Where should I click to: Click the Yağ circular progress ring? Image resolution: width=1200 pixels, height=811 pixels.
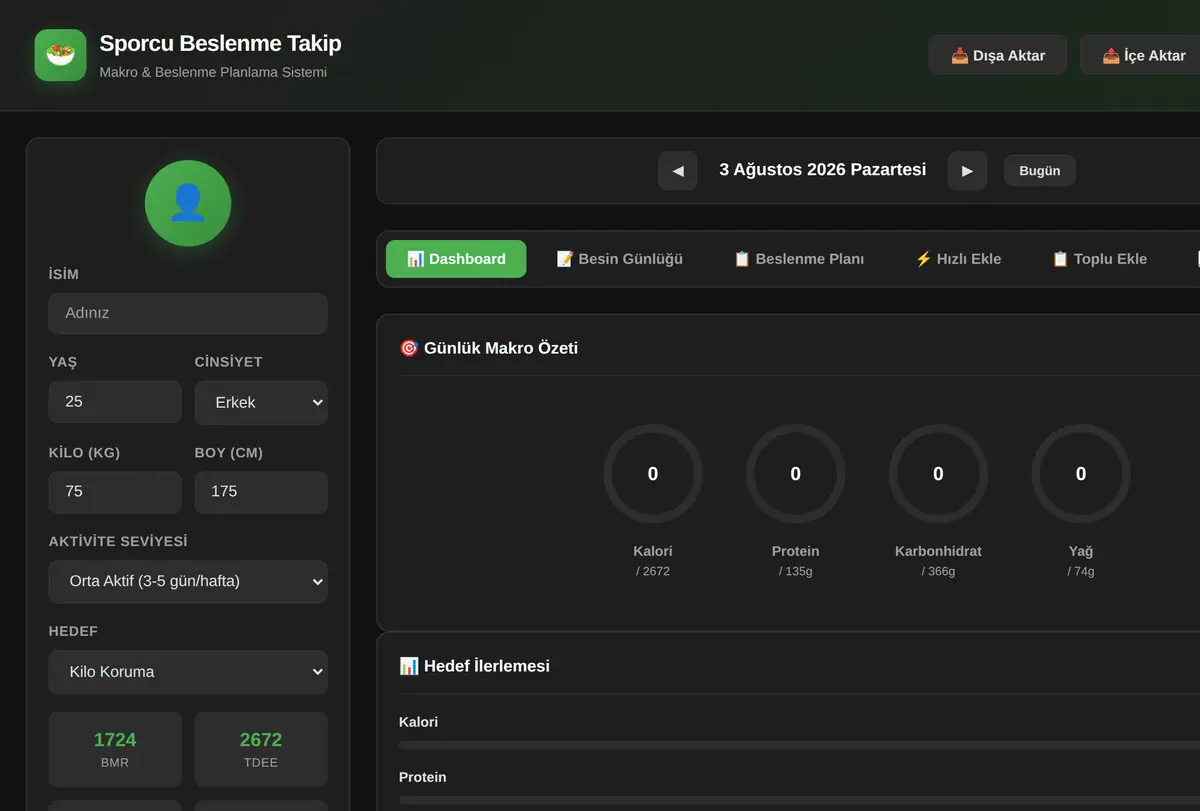[x=1081, y=474]
